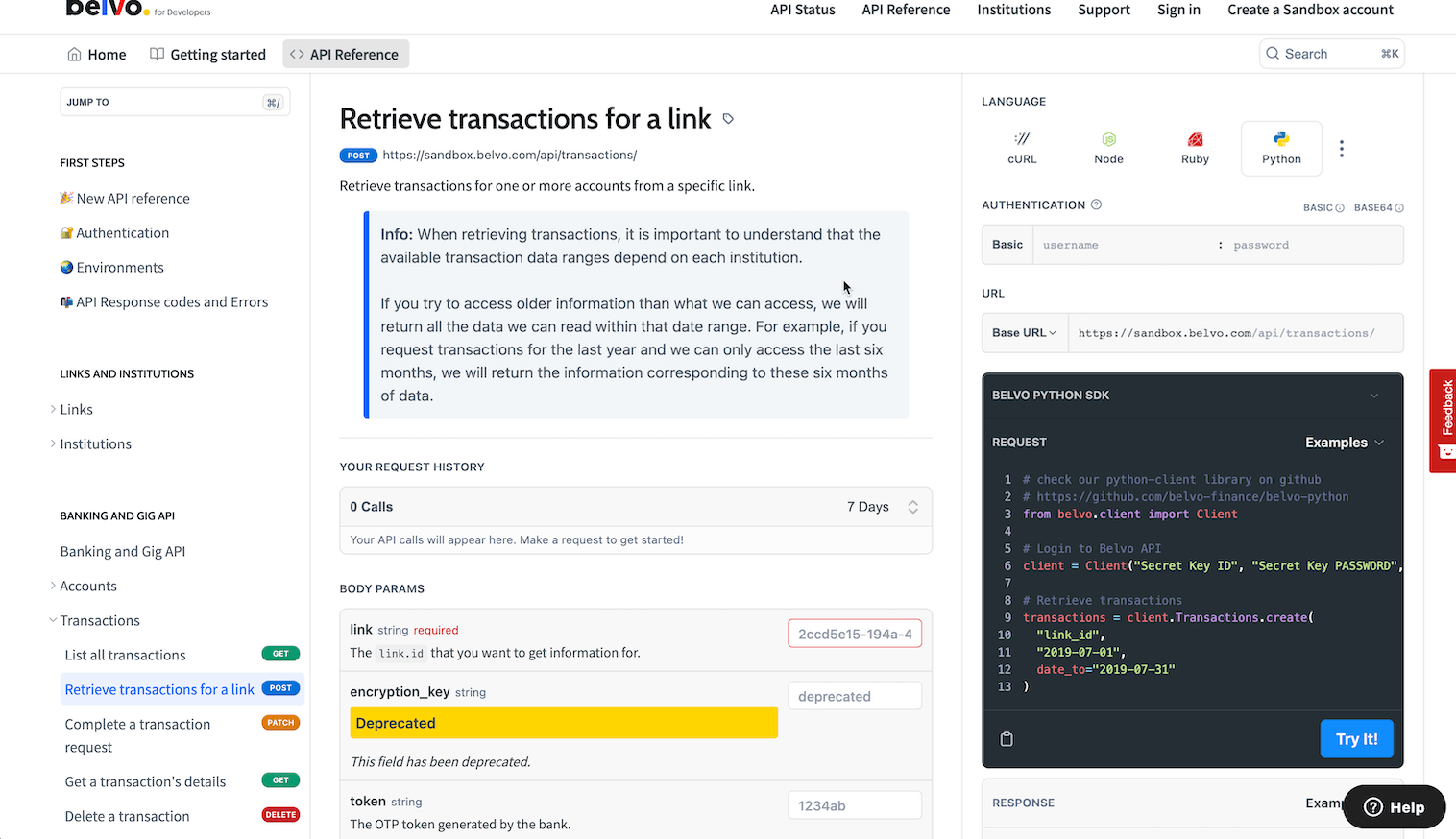Viewport: 1456px width, 839px height.
Task: Click Sign in
Action: pyautogui.click(x=1178, y=10)
